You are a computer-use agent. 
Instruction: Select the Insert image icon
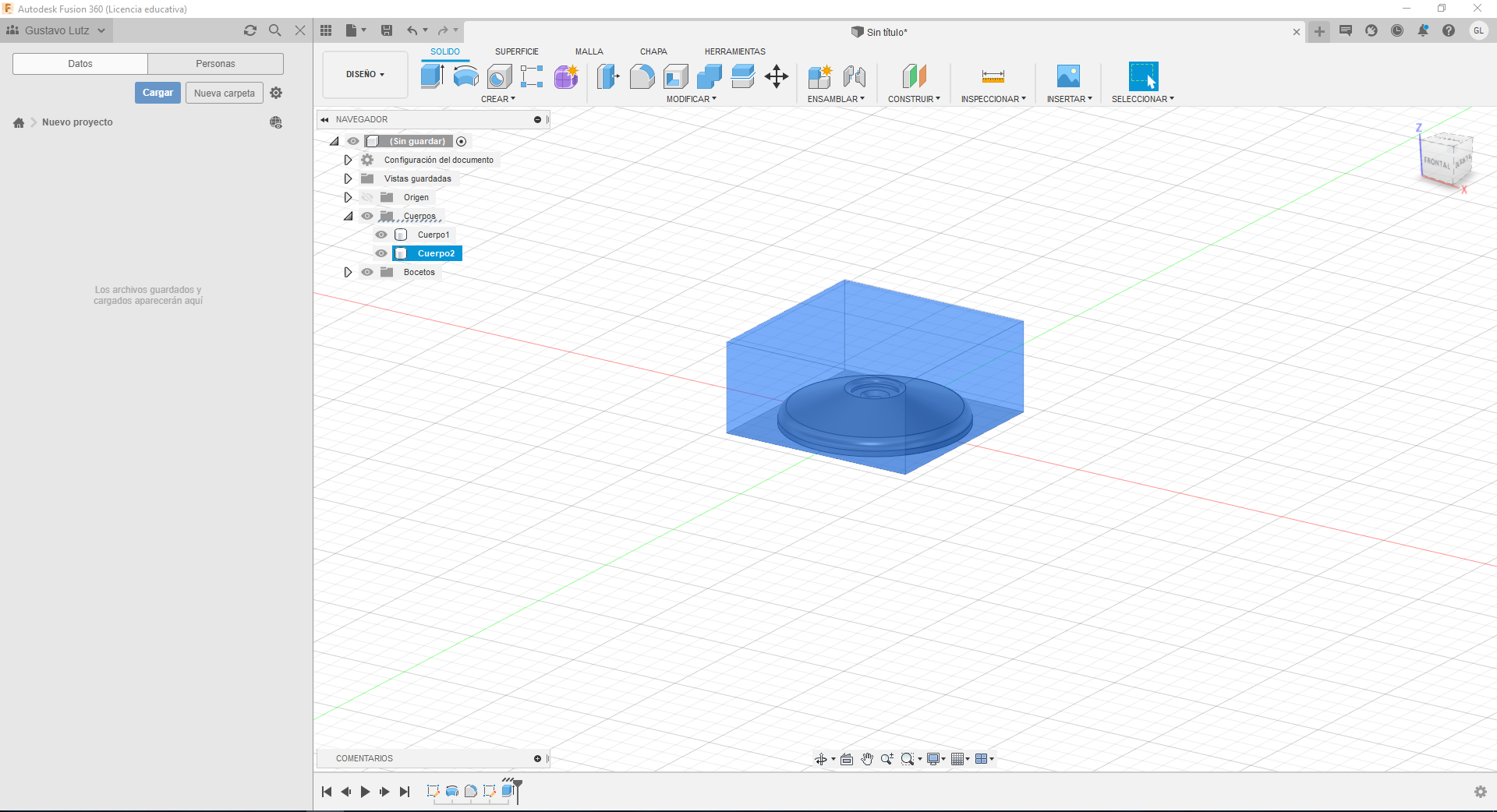point(1068,76)
